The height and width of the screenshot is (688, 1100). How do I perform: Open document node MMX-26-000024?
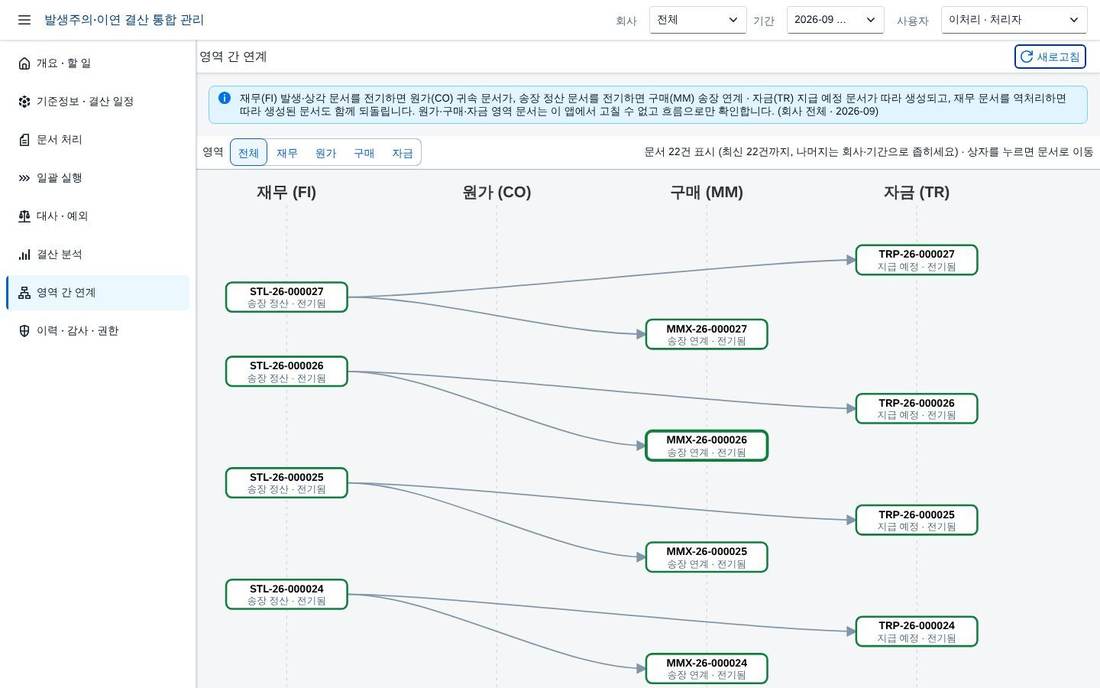[x=706, y=668]
